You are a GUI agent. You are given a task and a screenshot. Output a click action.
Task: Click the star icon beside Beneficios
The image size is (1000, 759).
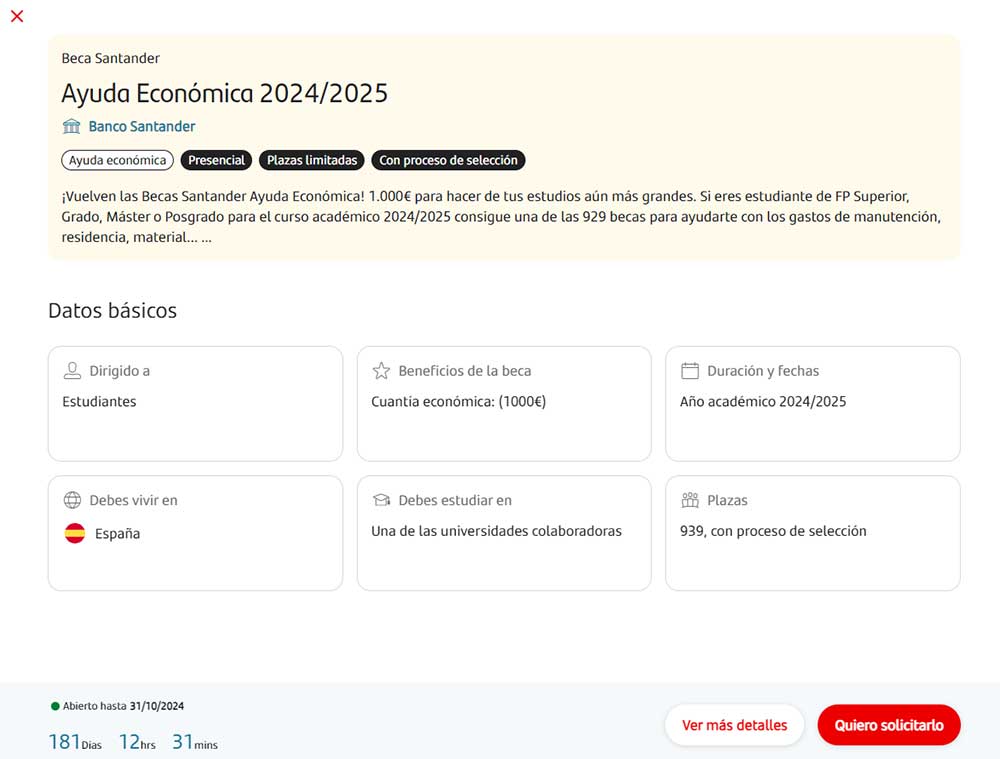[381, 371]
